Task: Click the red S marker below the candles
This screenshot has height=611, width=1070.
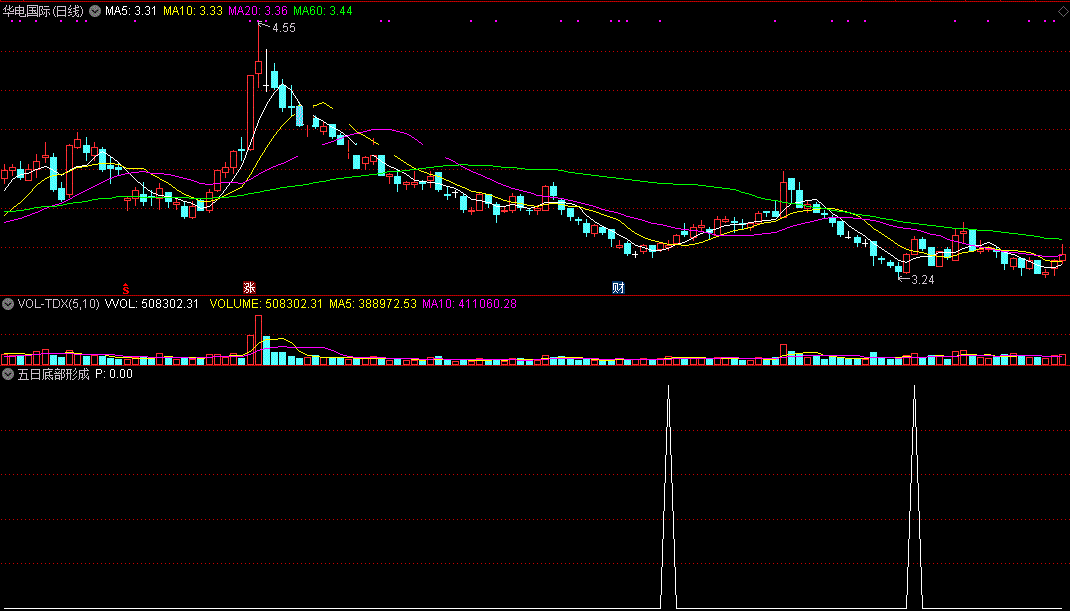Action: [x=126, y=289]
